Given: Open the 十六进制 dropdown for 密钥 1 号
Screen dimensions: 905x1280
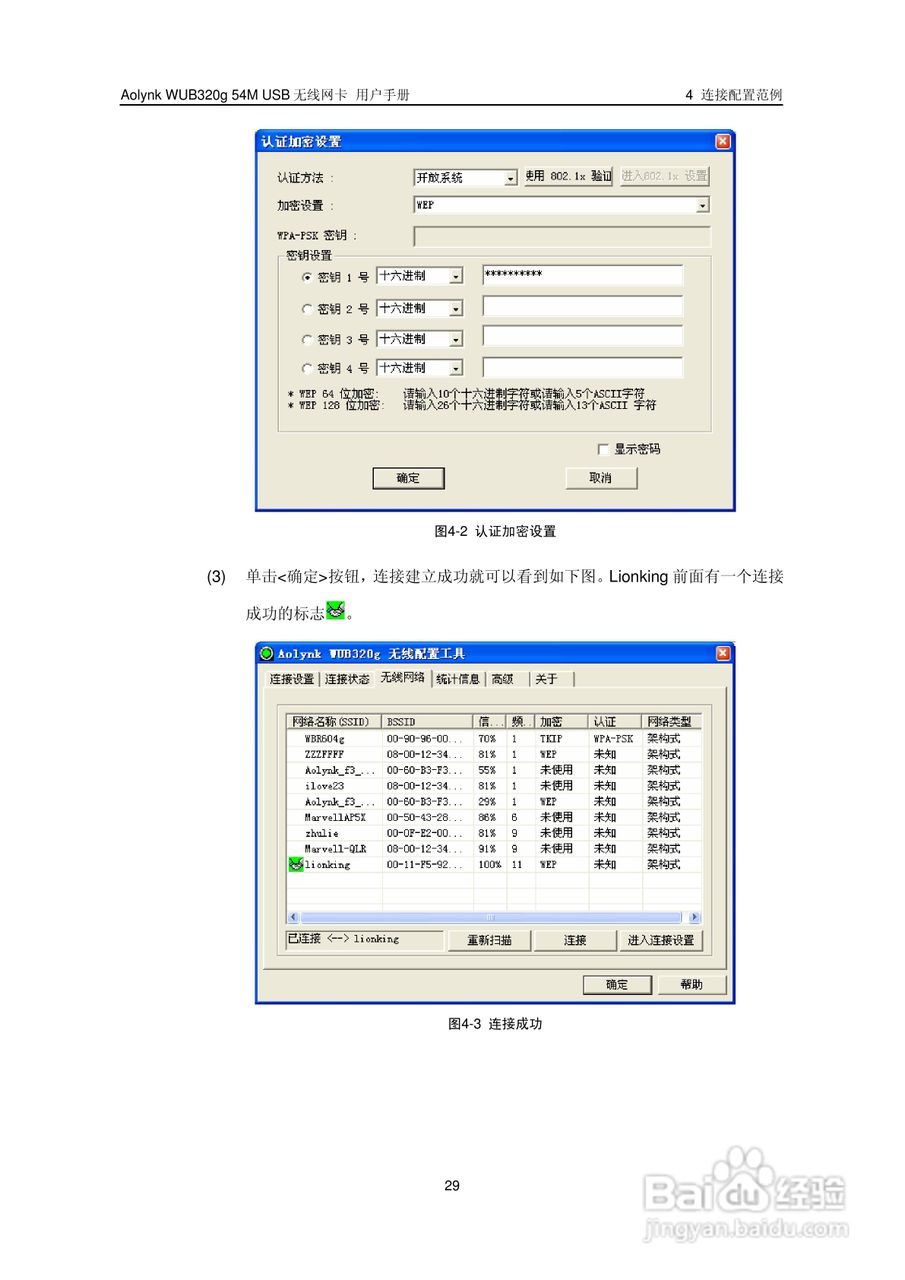Looking at the screenshot, I should [x=420, y=276].
